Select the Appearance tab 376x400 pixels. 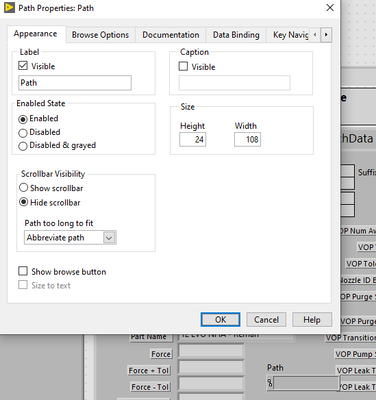[x=35, y=34]
